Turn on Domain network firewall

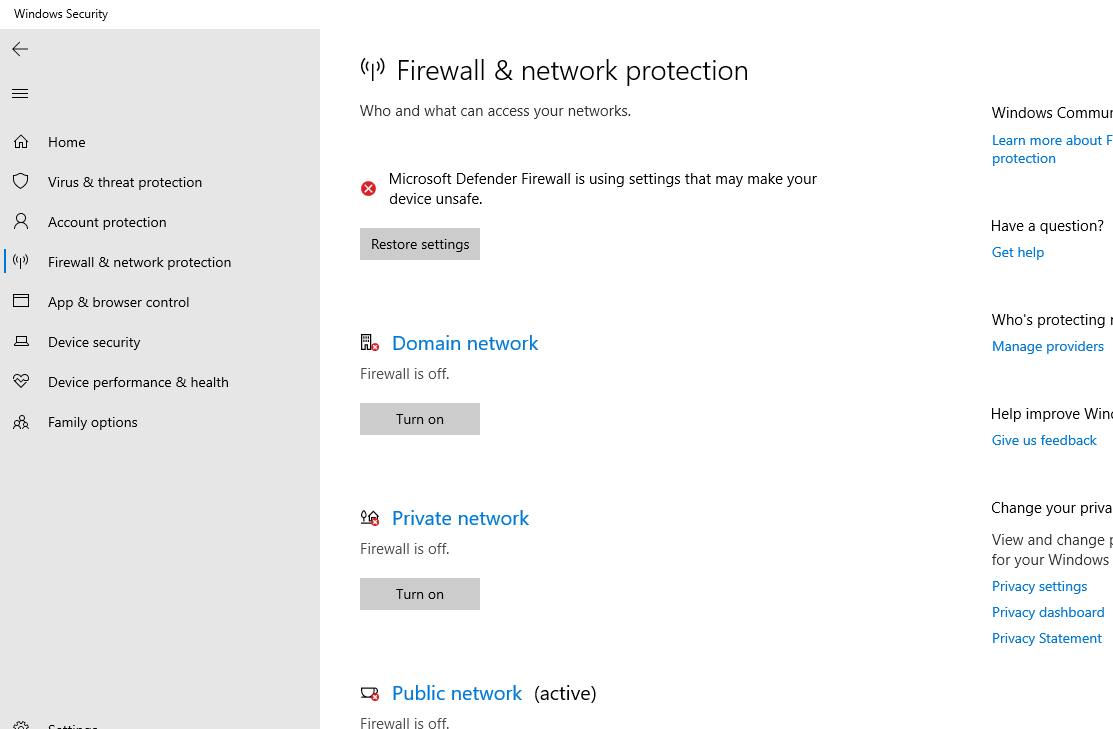420,419
